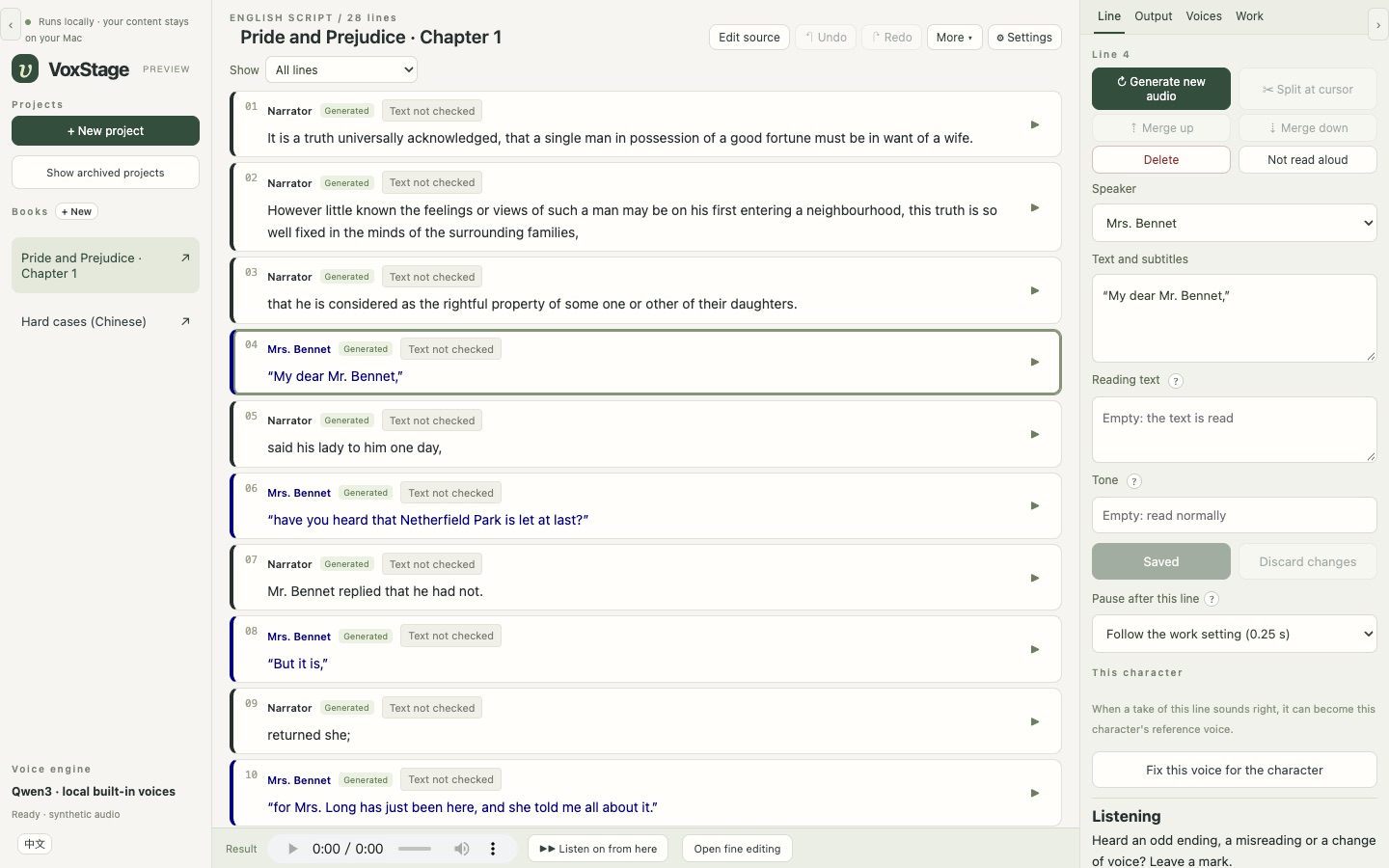Click Fix this voice for the character
Screen dimensions: 1389x868
coord(1235,770)
